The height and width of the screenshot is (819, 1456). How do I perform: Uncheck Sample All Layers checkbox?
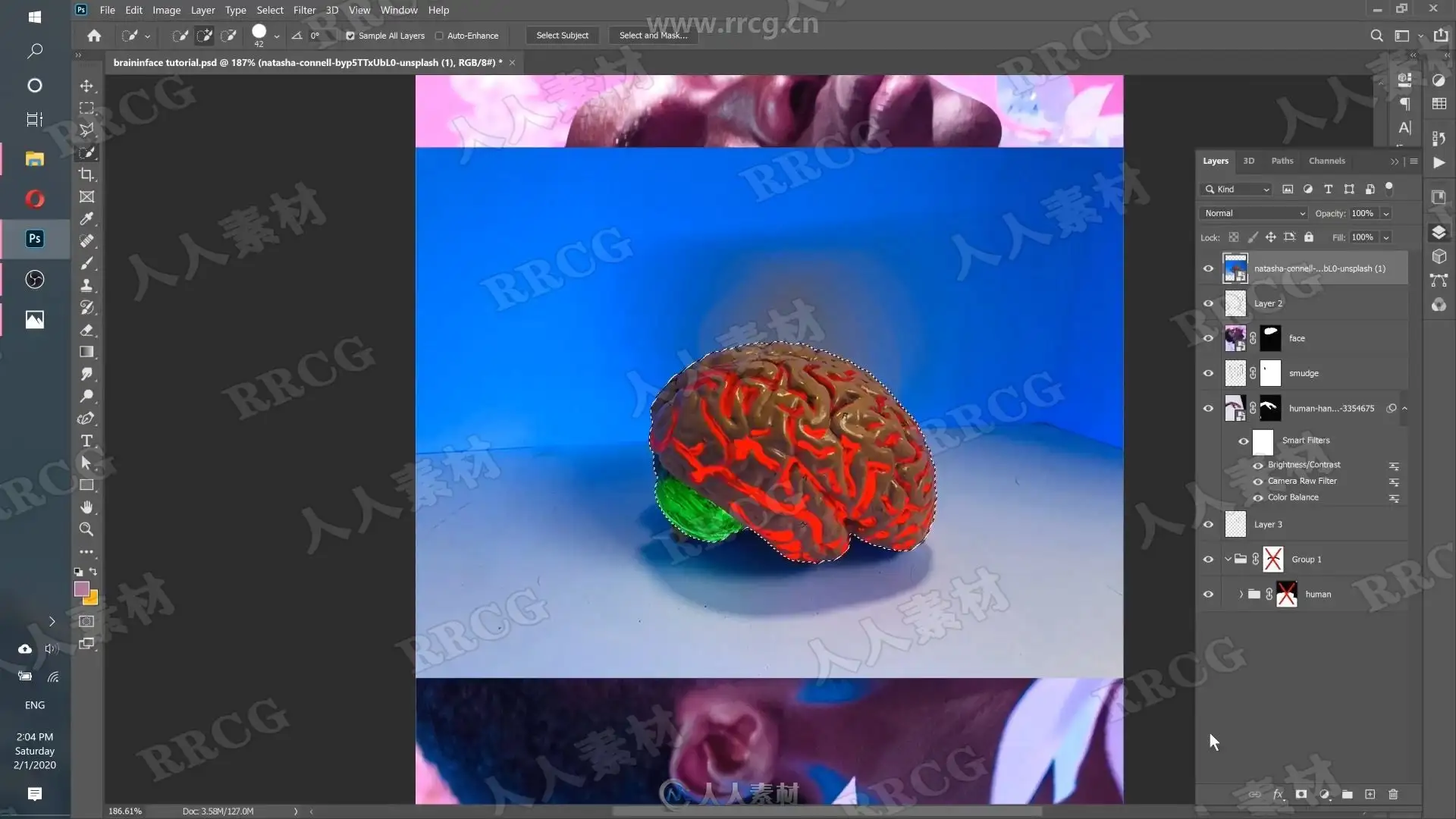coord(350,36)
